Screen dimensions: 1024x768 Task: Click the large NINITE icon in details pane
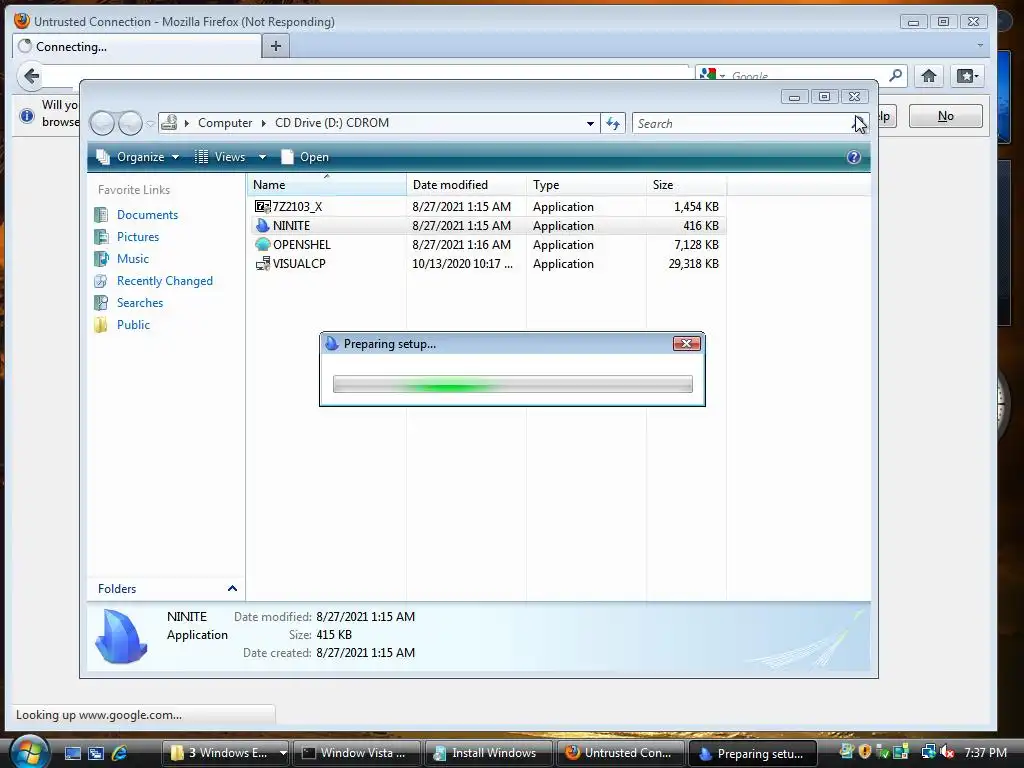(121, 636)
